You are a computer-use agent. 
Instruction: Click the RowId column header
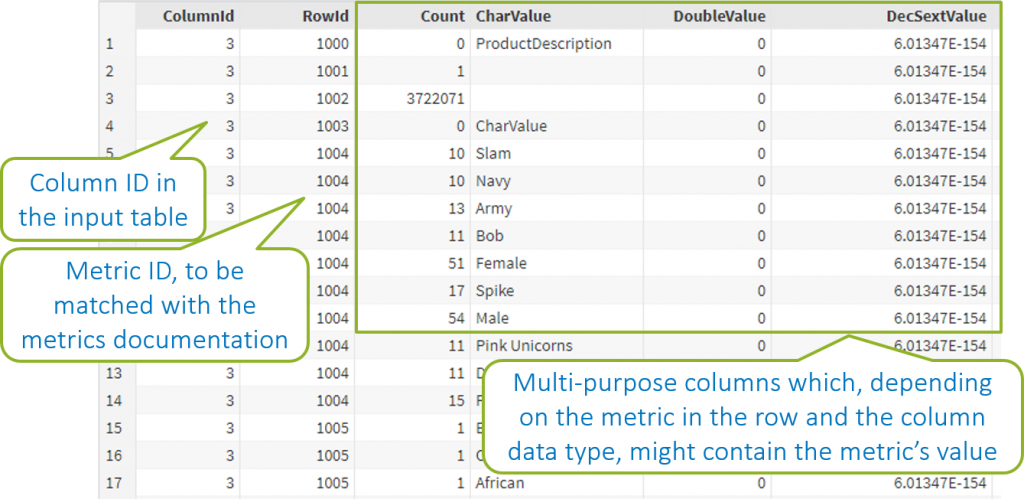click(325, 16)
